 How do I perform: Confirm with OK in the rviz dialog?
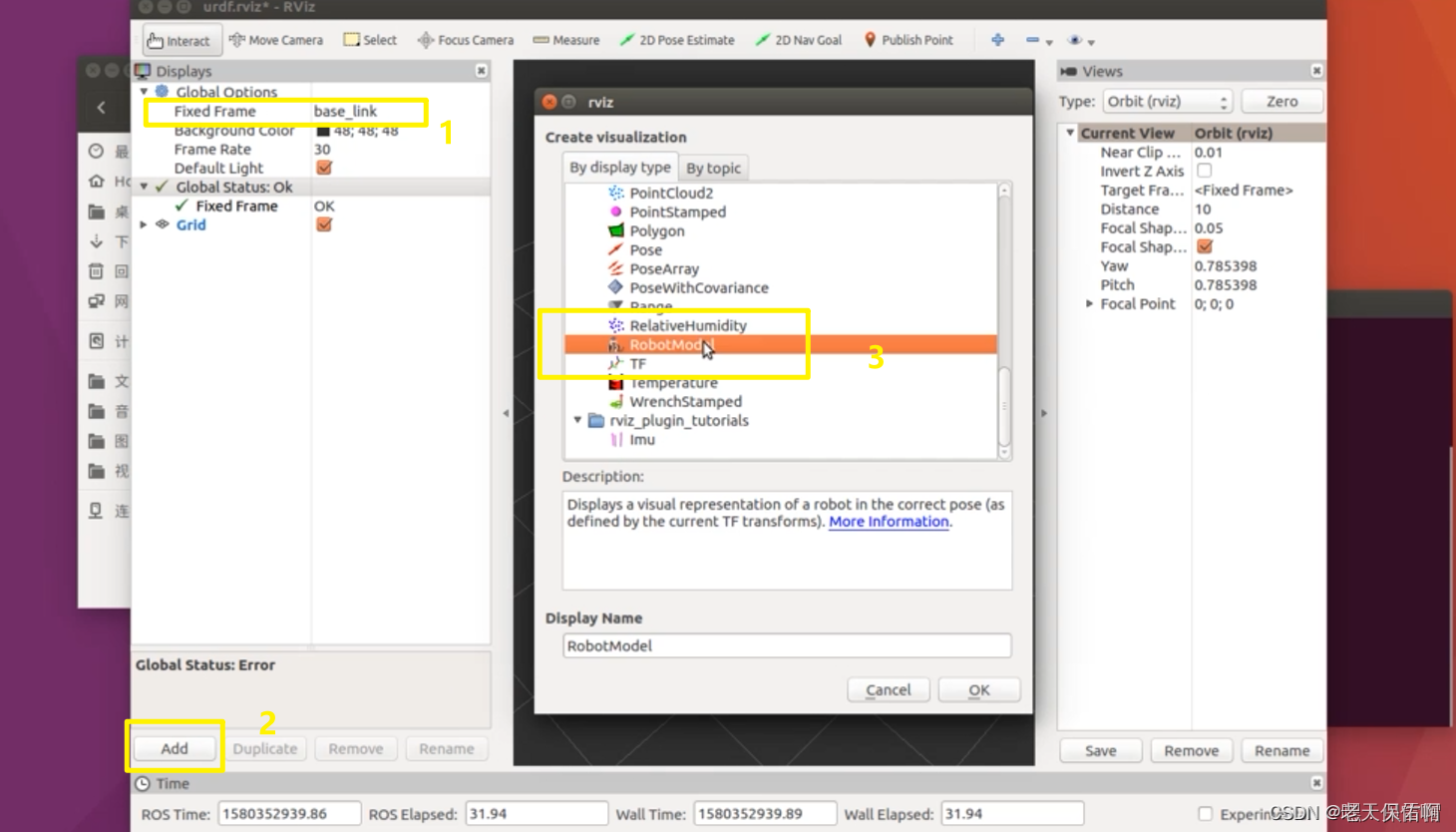coord(979,690)
